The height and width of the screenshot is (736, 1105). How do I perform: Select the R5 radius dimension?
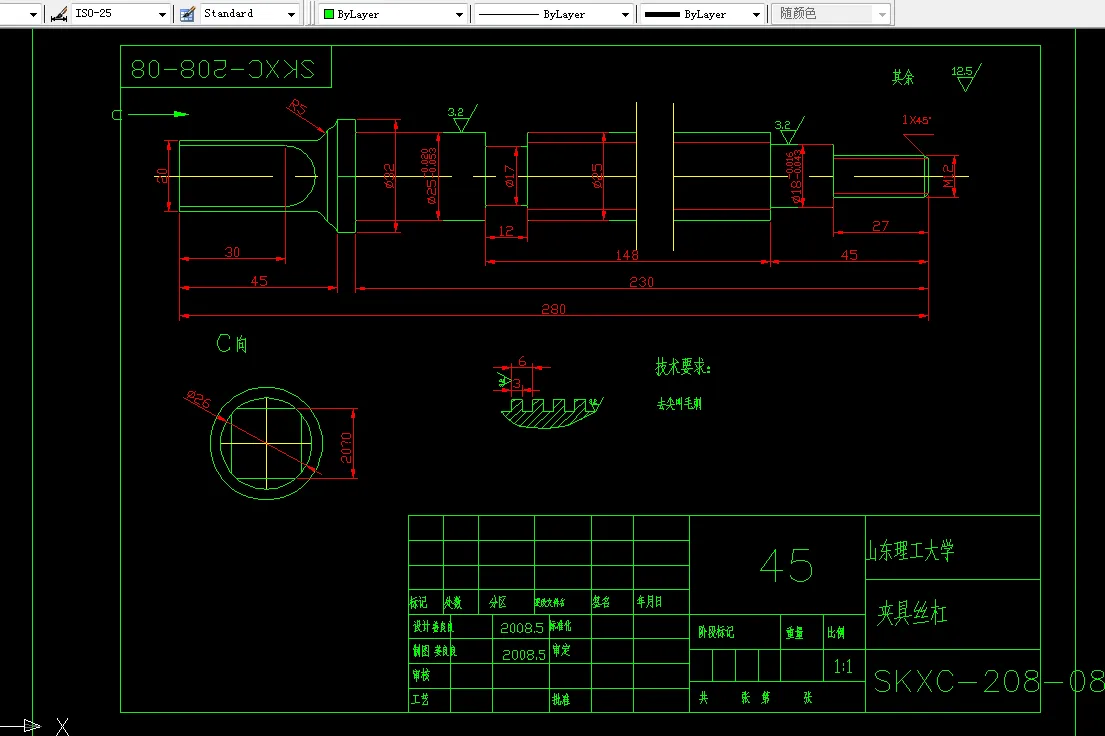298,108
